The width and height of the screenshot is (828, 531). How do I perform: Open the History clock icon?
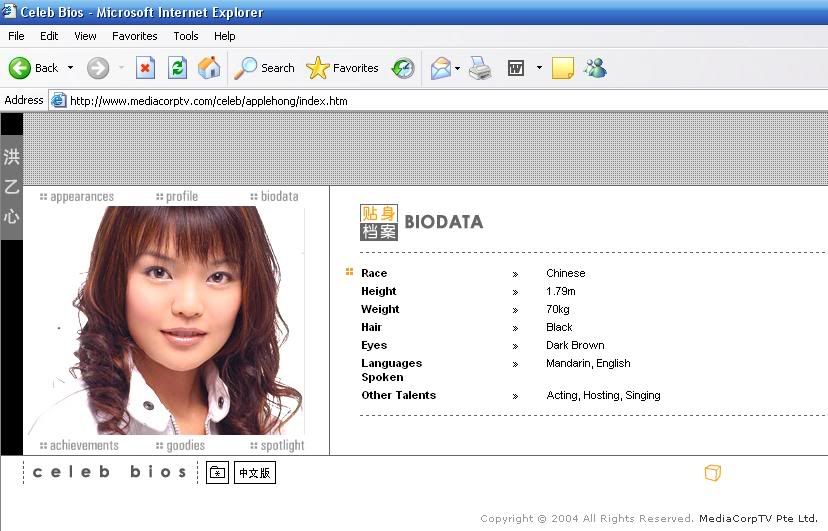point(403,68)
